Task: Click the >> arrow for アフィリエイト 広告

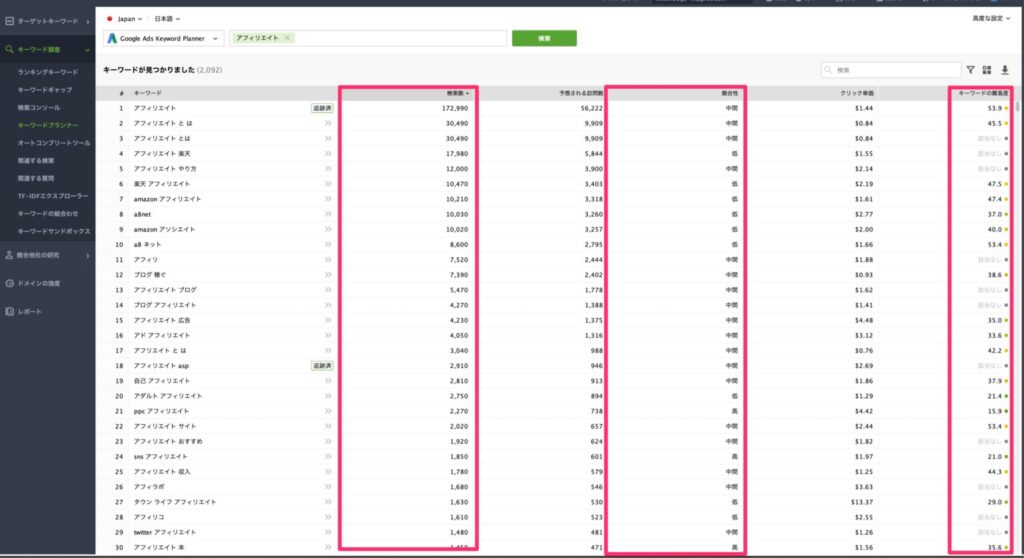Action: pos(328,320)
